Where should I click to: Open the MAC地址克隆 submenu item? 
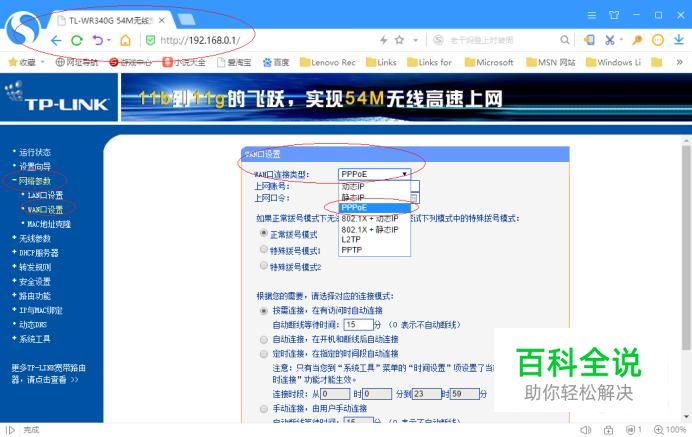pyautogui.click(x=49, y=224)
